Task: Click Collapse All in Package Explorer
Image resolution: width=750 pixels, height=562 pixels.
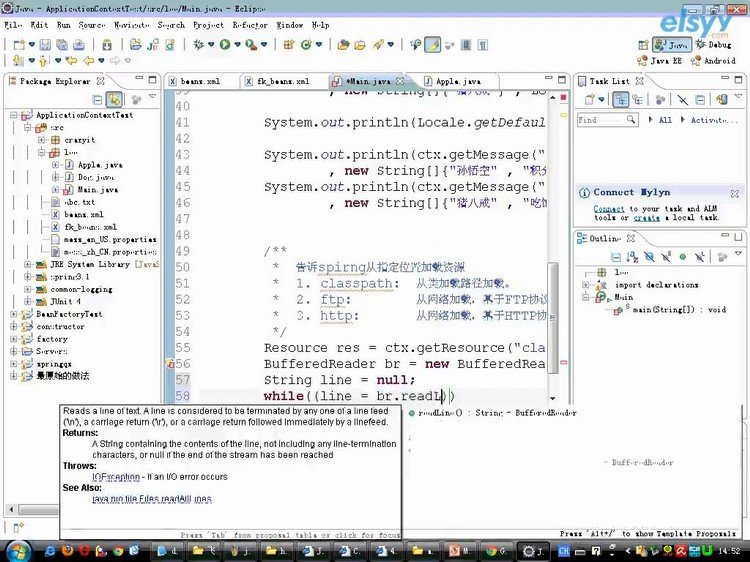Action: pyautogui.click(x=97, y=99)
